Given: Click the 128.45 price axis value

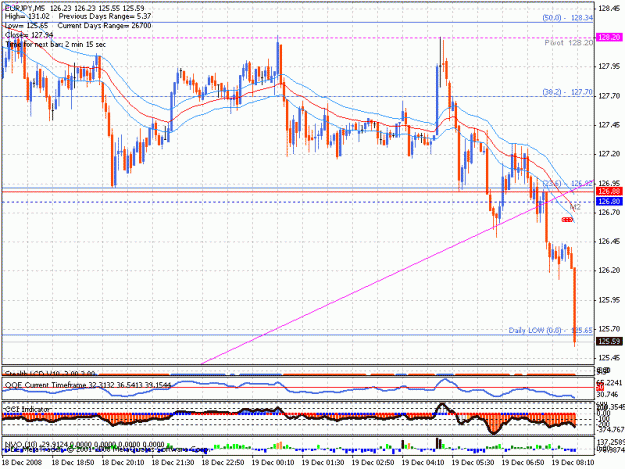Looking at the screenshot, I should pyautogui.click(x=609, y=8).
